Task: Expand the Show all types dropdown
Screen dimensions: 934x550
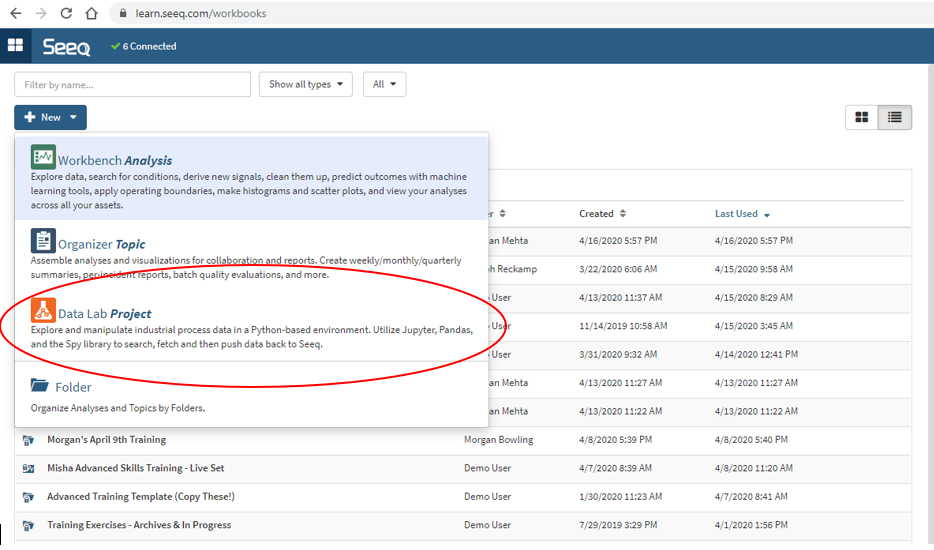Action: click(x=306, y=85)
